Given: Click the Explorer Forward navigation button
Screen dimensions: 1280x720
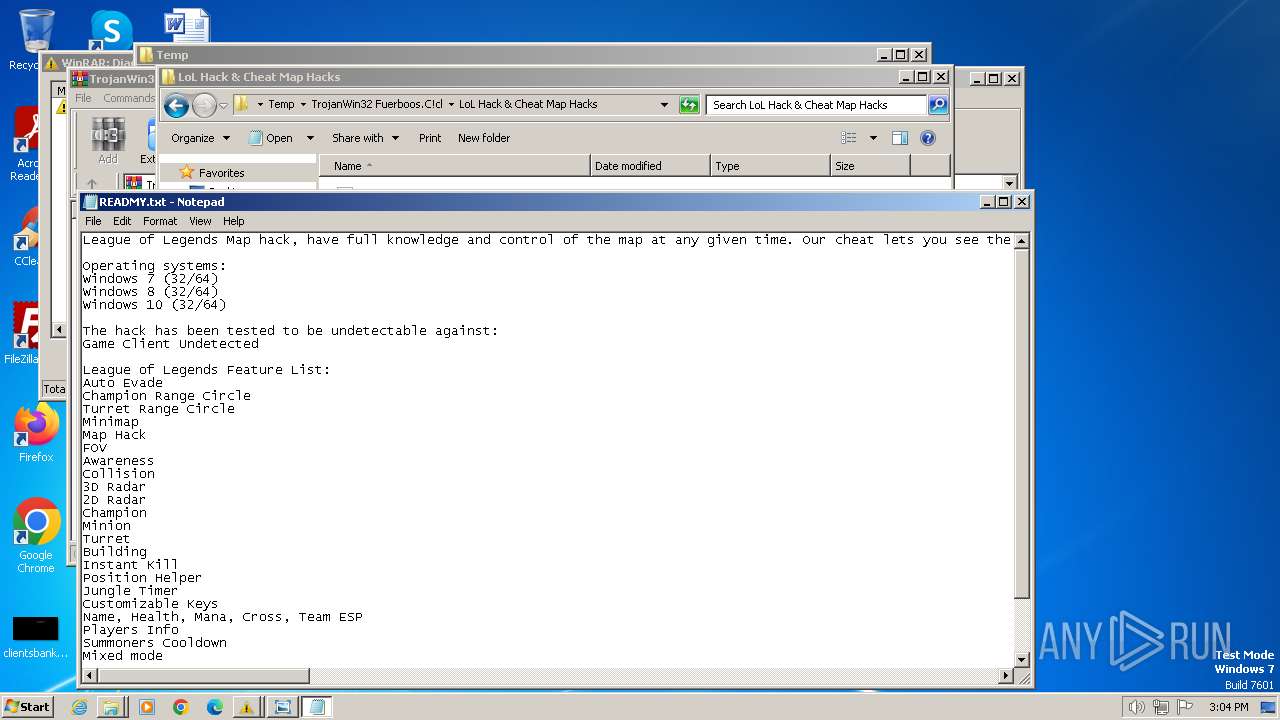Looking at the screenshot, I should pyautogui.click(x=204, y=105).
